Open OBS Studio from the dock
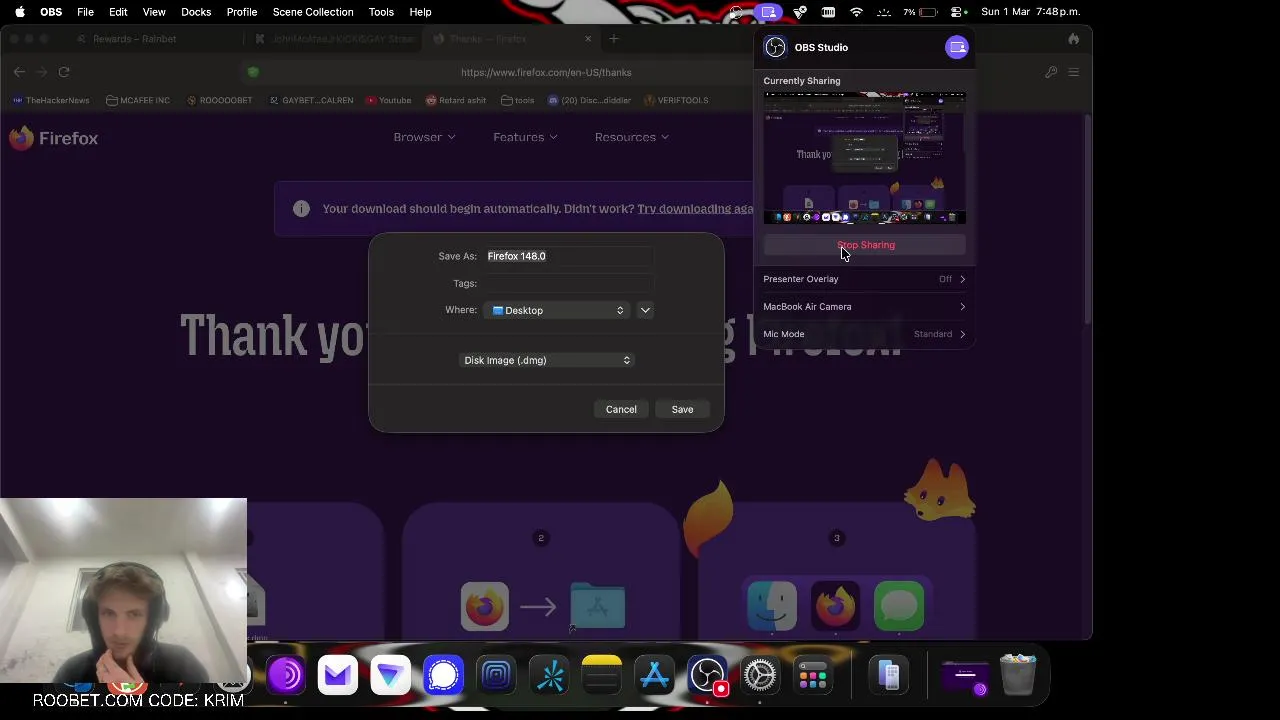Viewport: 1280px width, 720px height. click(x=707, y=676)
